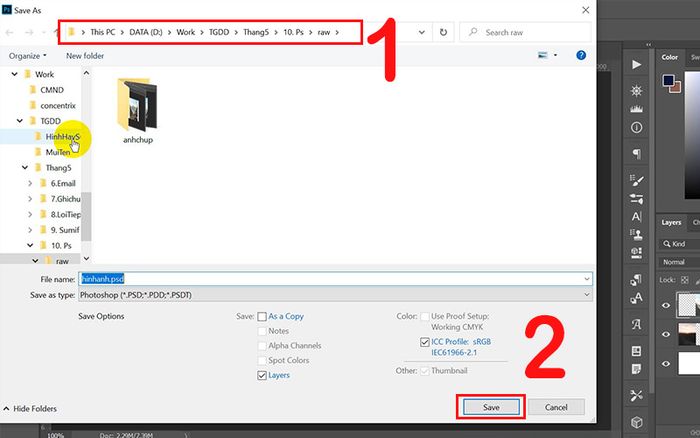Click the Search raw field
700x438 pixels.
(525, 32)
